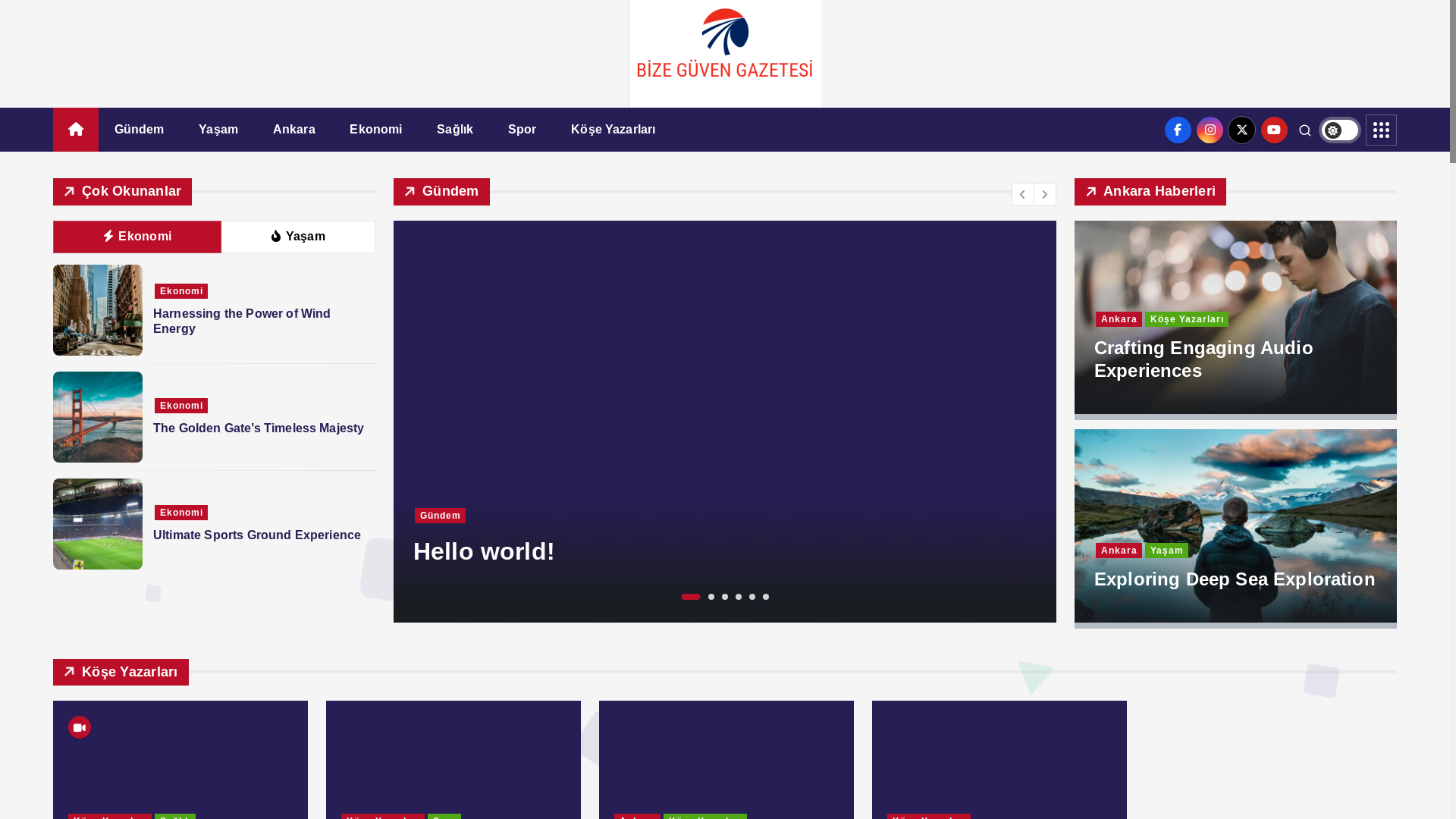Viewport: 1456px width, 819px height.
Task: Jump to slide 6 pagination dot
Action: click(766, 597)
